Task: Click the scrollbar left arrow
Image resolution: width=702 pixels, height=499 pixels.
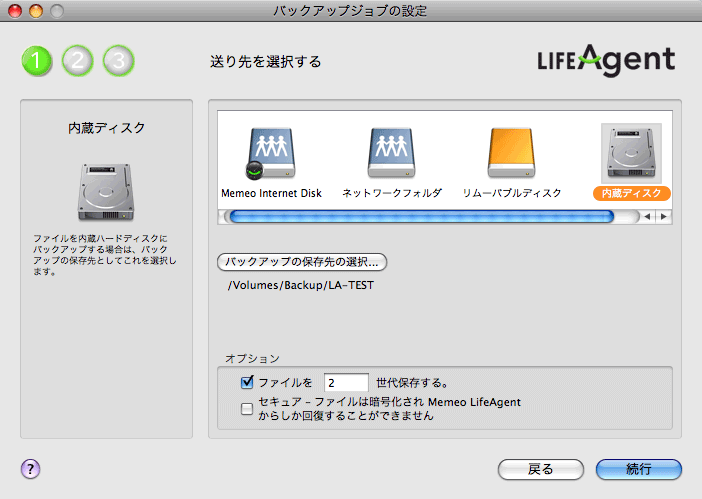Action: [647, 217]
